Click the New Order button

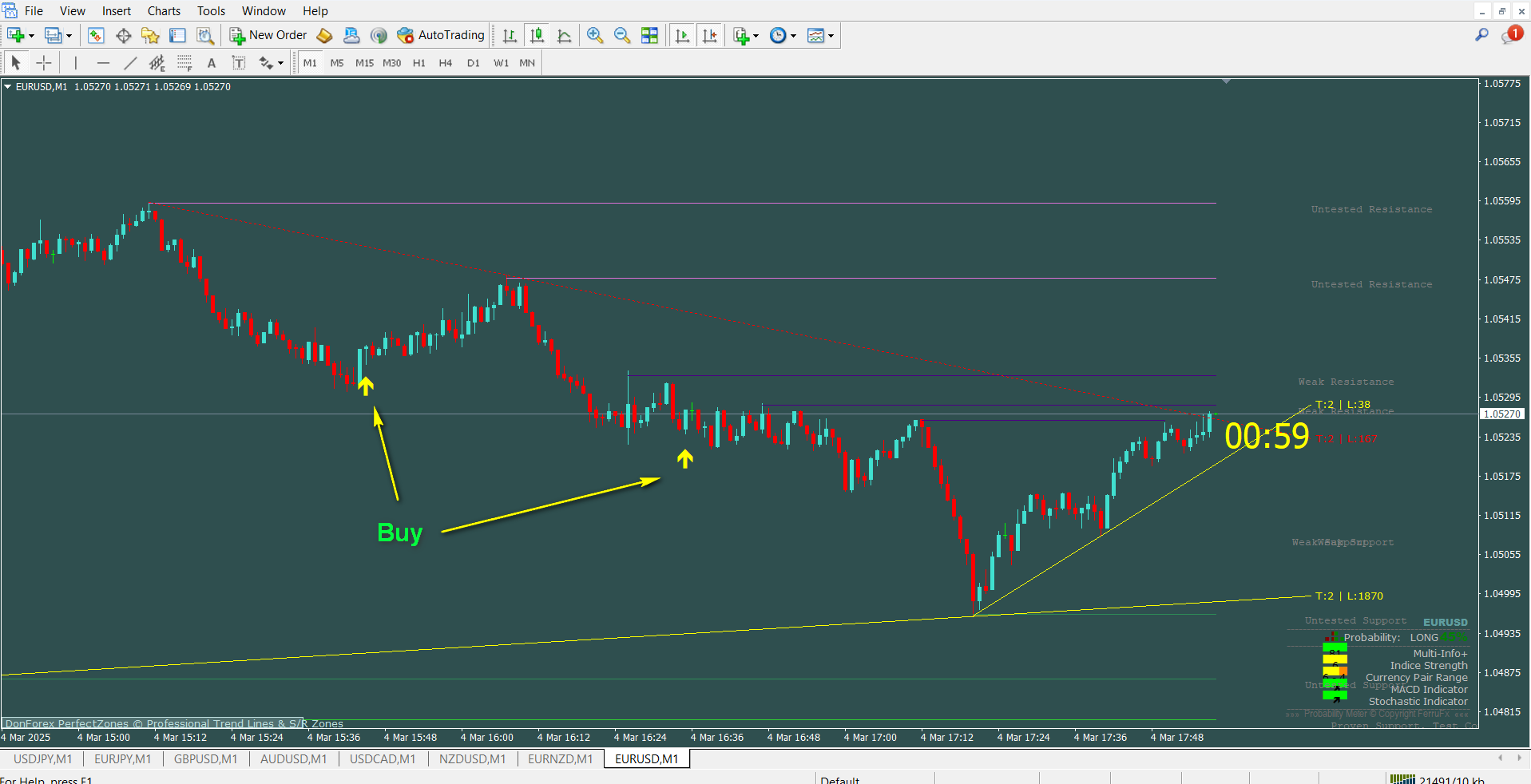point(268,35)
